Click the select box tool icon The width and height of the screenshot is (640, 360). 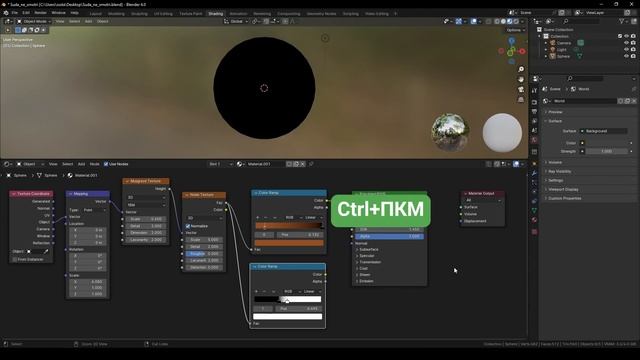(x=18, y=30)
